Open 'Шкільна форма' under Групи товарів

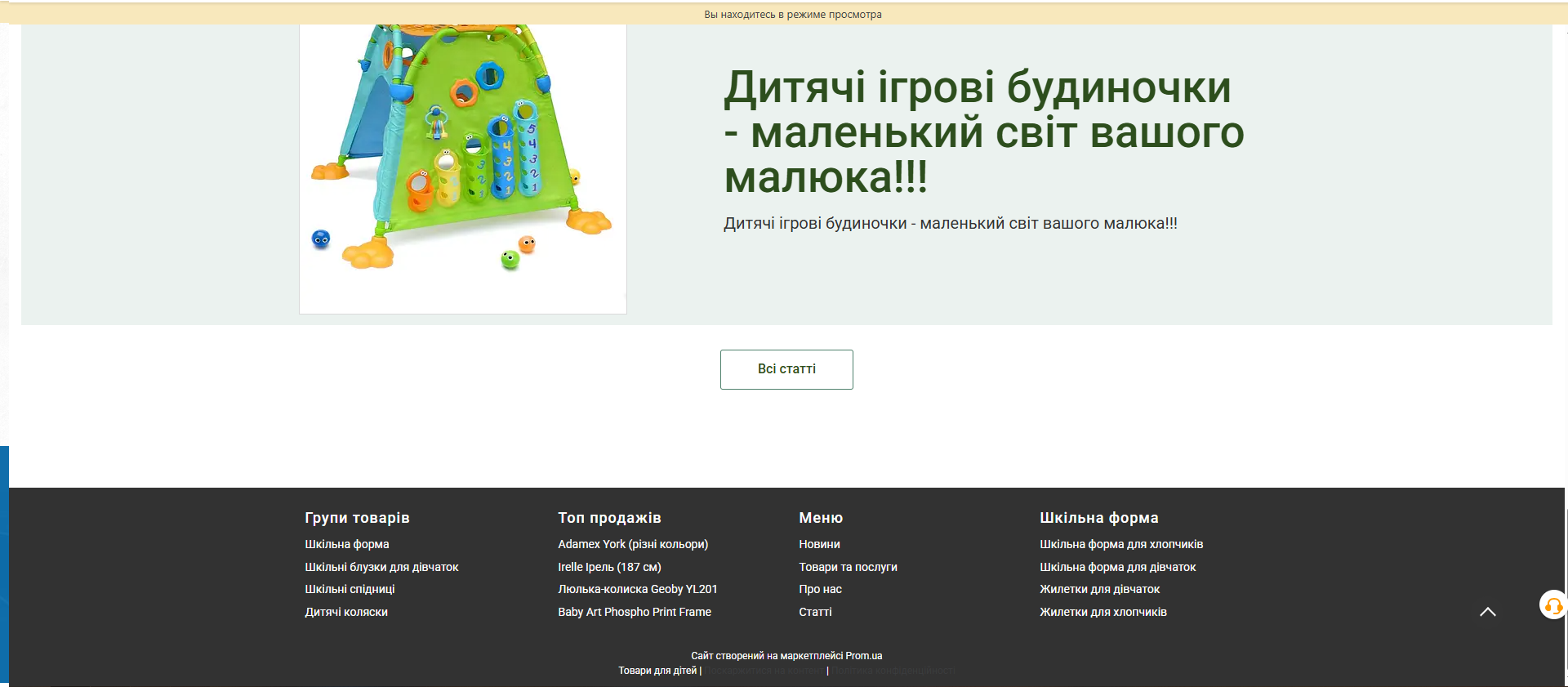click(346, 544)
